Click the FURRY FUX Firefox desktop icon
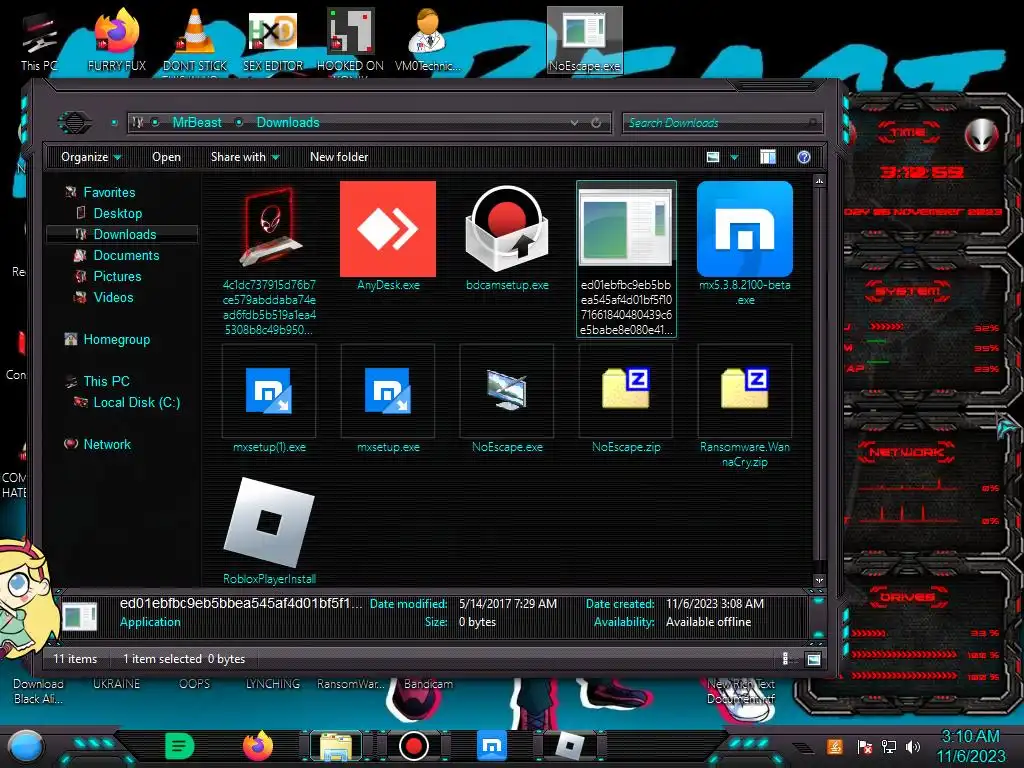This screenshot has width=1024, height=768. click(x=116, y=39)
